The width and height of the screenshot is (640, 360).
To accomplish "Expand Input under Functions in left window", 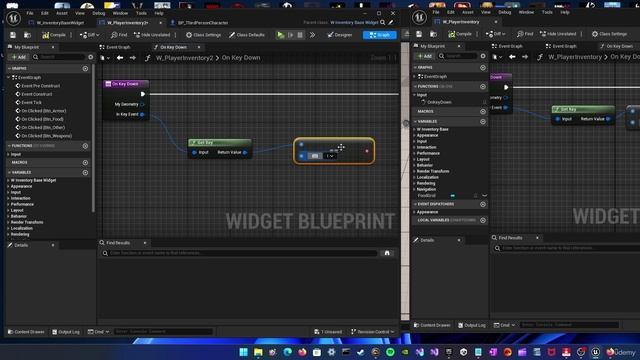I will pos(9,154).
